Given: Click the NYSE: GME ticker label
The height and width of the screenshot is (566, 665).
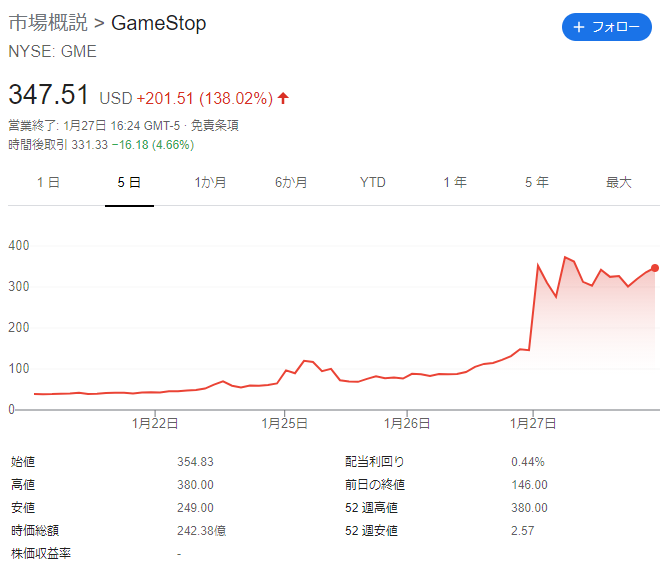Looking at the screenshot, I should pos(53,51).
